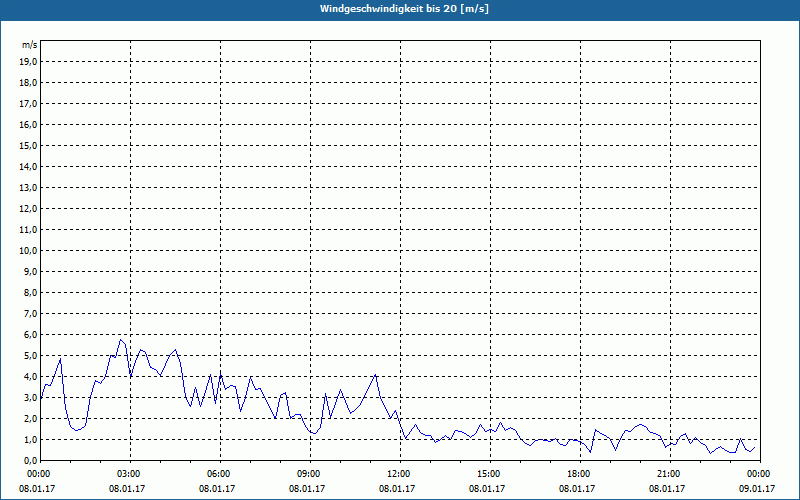Choose the '12,0' y-axis label

coord(28,209)
